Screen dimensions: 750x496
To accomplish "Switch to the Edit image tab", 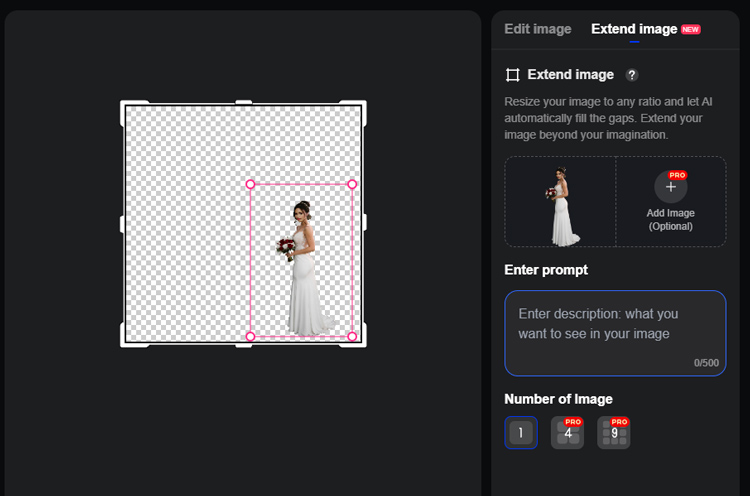I will point(538,29).
